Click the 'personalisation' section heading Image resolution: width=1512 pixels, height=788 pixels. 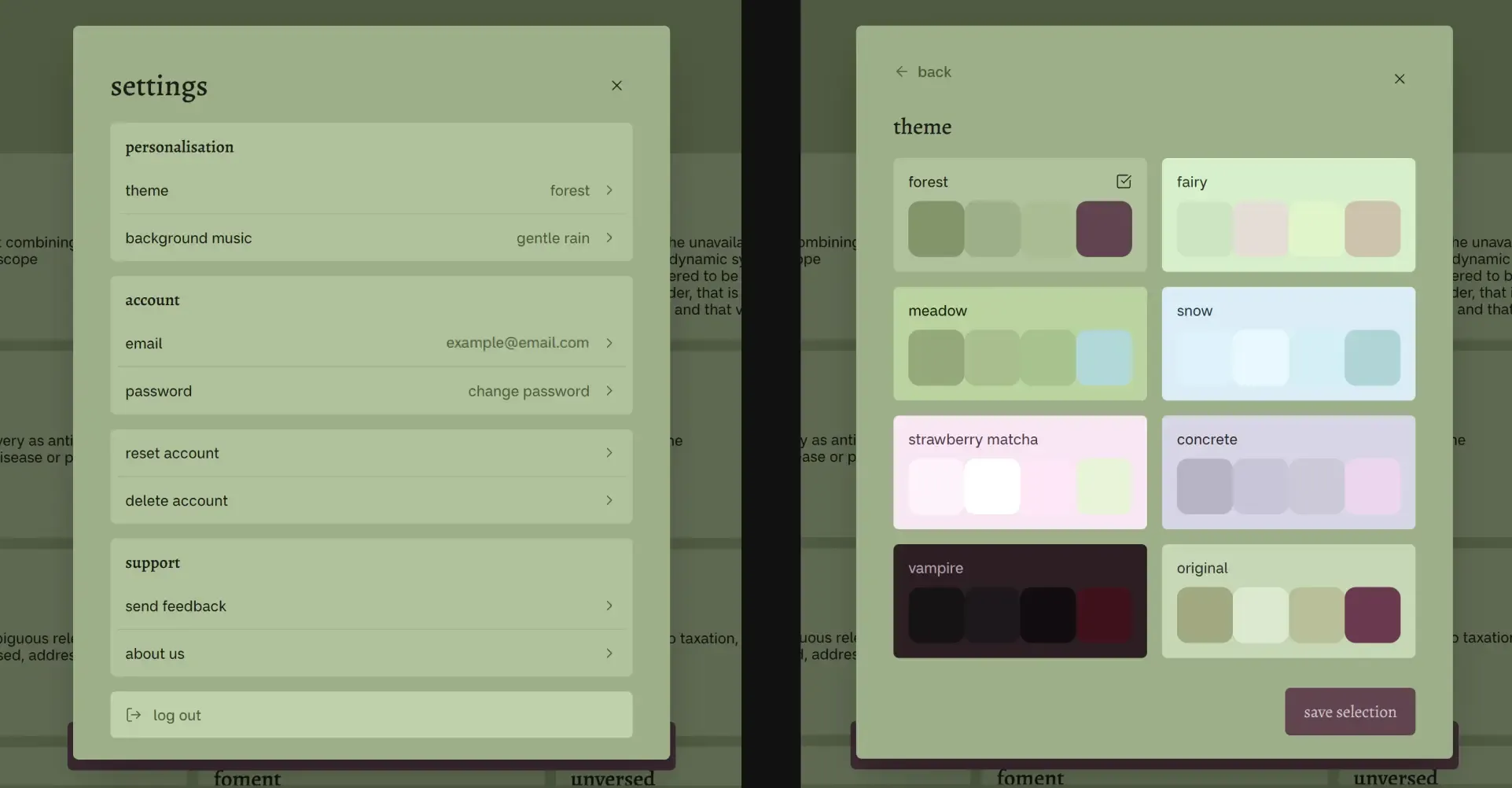pyautogui.click(x=179, y=147)
